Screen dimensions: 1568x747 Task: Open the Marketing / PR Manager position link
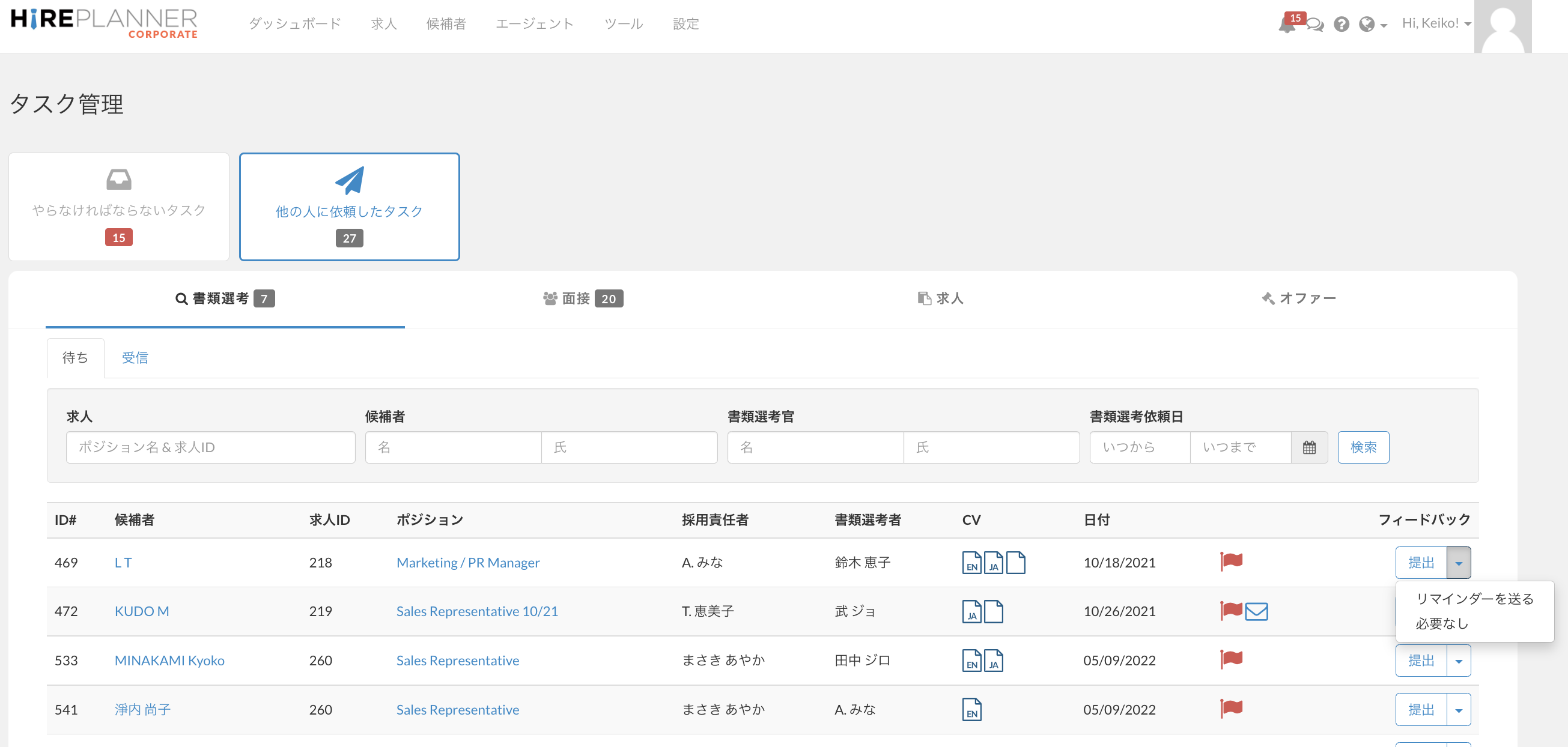point(467,563)
